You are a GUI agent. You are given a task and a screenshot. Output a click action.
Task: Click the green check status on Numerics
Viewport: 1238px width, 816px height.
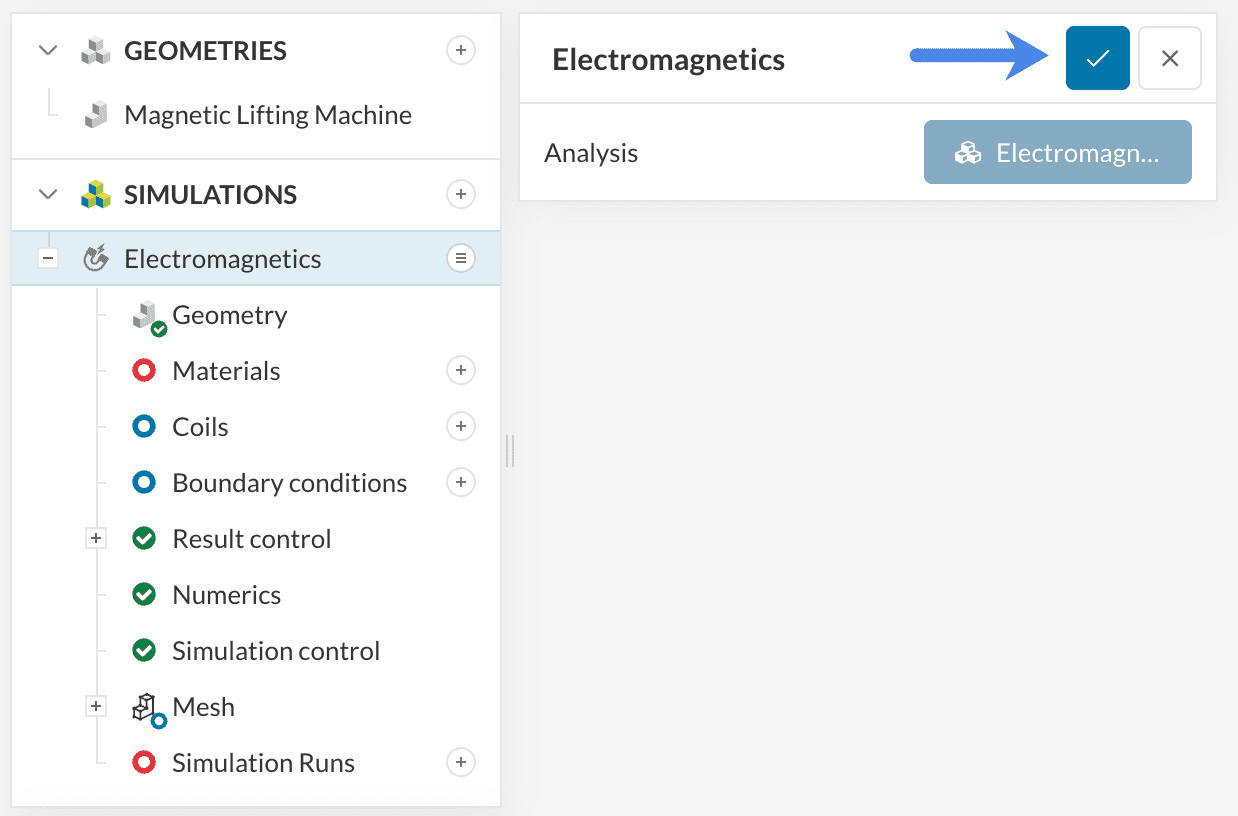(145, 594)
